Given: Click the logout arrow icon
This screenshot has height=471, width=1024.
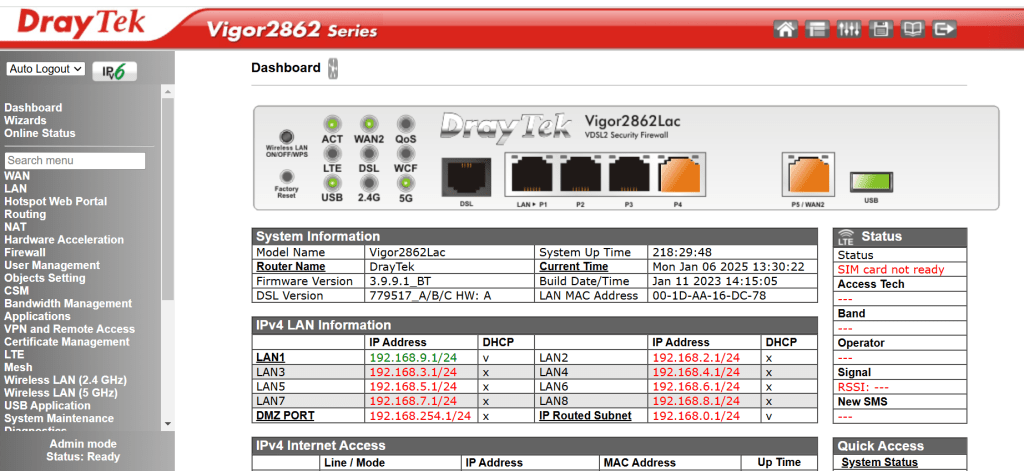Looking at the screenshot, I should pos(944,29).
